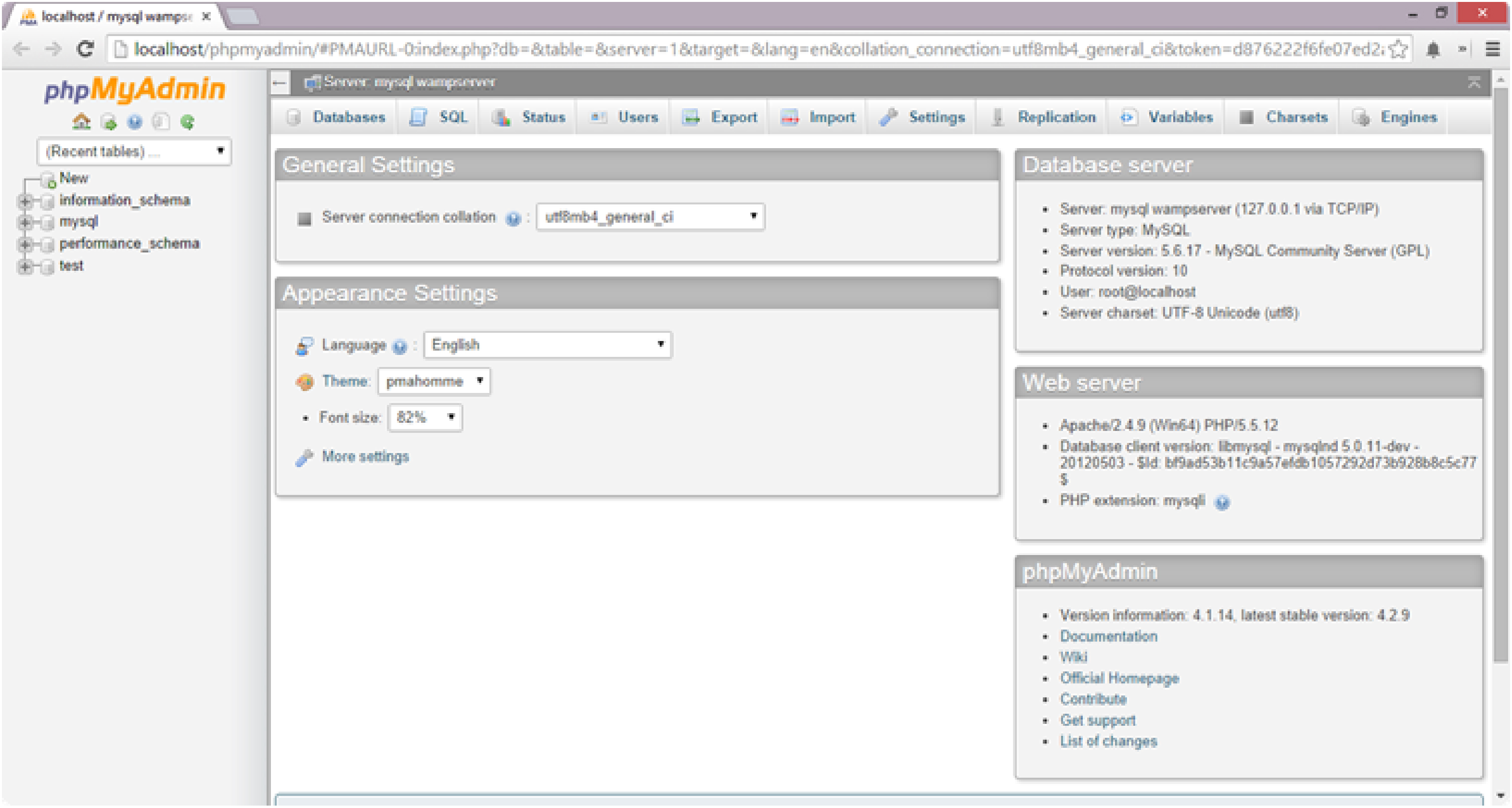Click the theme palette icon
This screenshot has width=1512, height=808.
(x=304, y=382)
